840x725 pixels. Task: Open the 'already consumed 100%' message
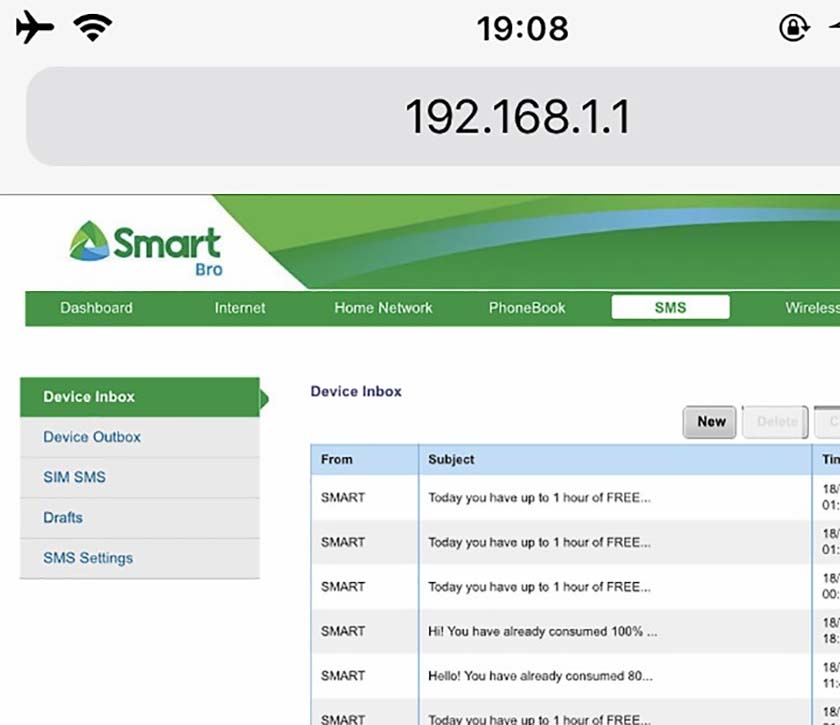click(543, 632)
